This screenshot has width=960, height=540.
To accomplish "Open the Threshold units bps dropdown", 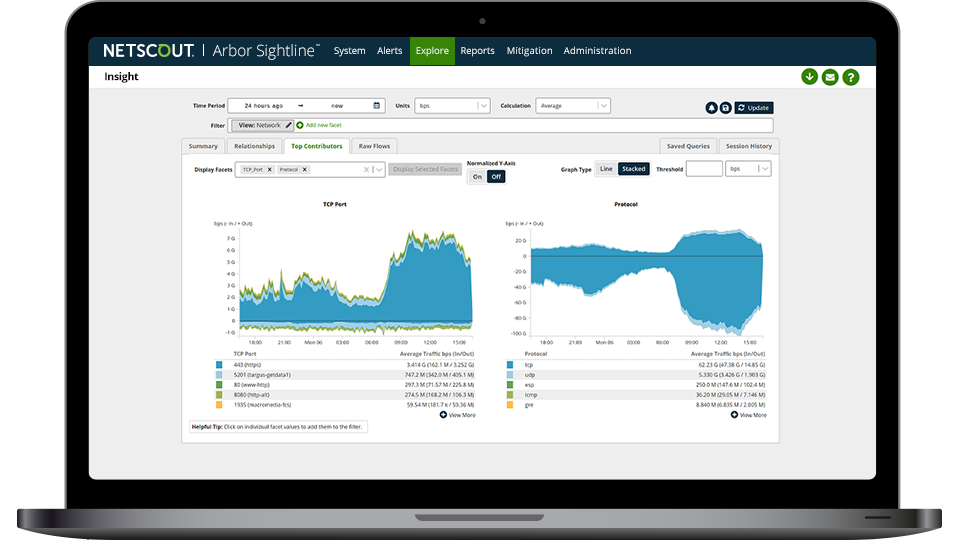I will tap(763, 169).
